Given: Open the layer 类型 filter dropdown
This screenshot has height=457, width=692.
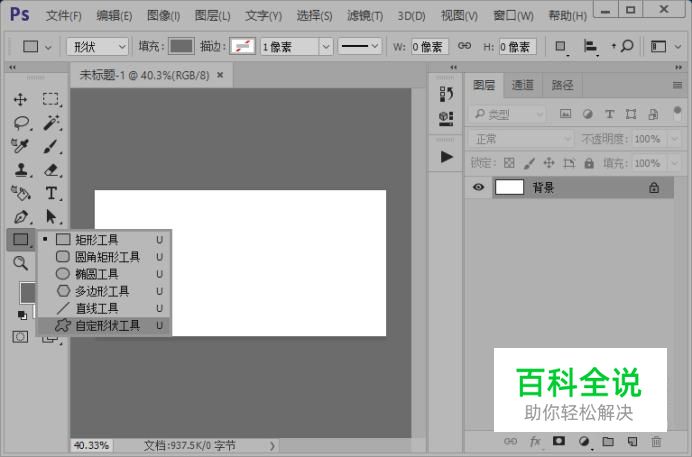Looking at the screenshot, I should point(508,115).
